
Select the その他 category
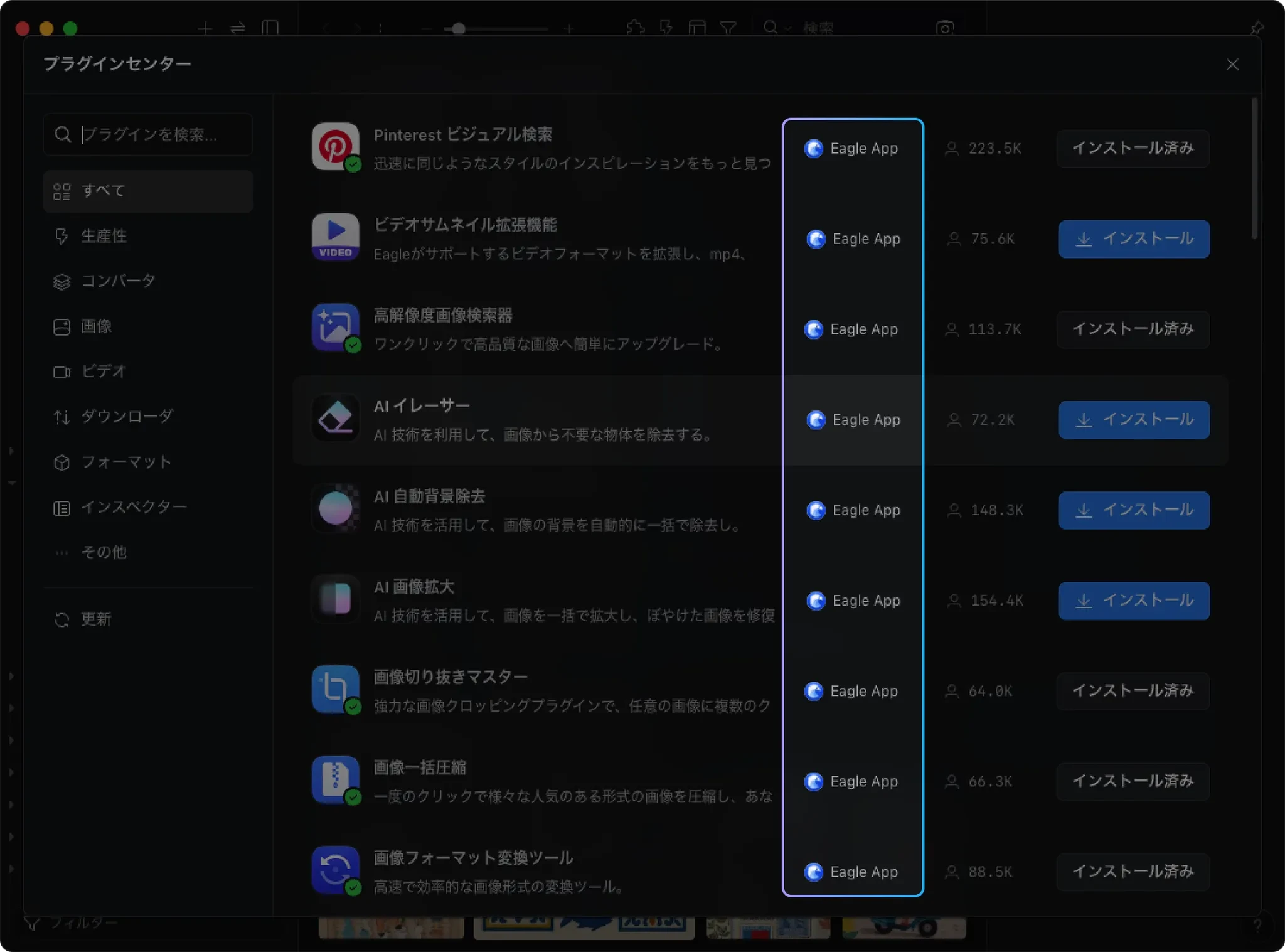148,552
